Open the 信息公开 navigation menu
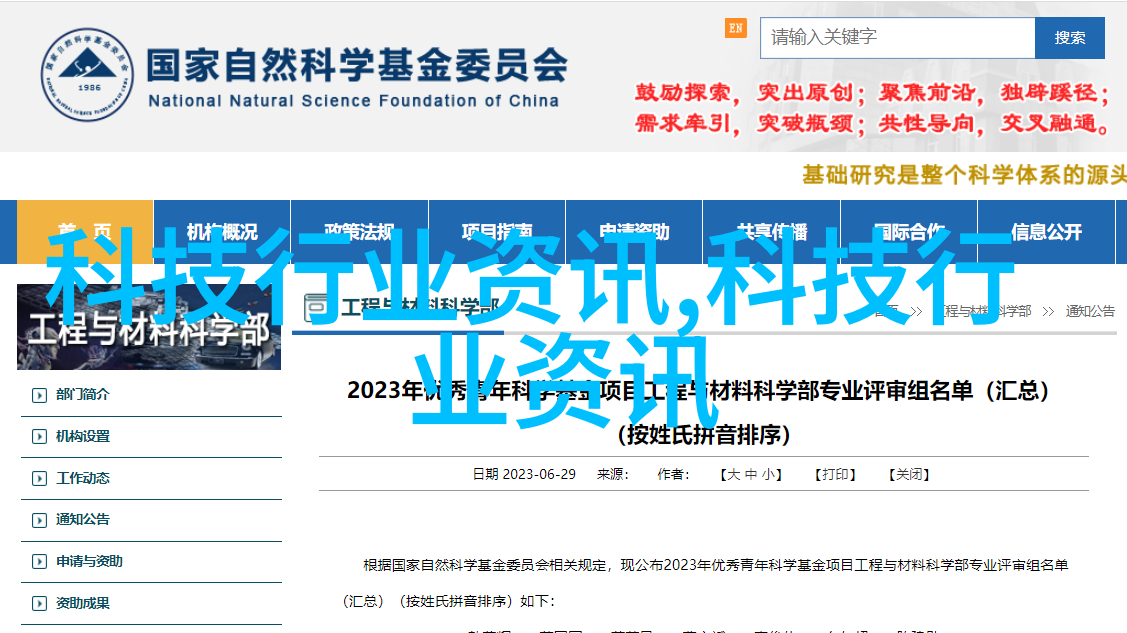This screenshot has width=1127, height=633. point(1046,231)
